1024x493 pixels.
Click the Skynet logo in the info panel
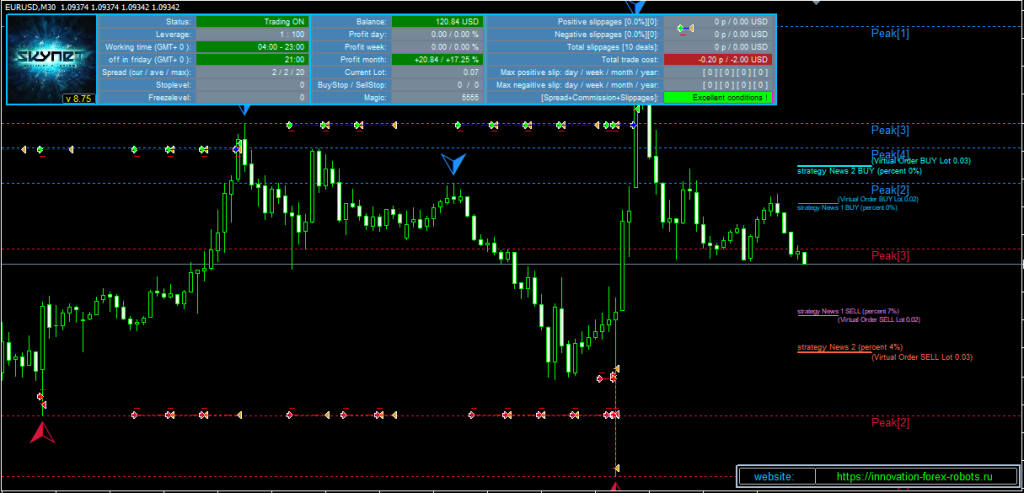tap(52, 55)
